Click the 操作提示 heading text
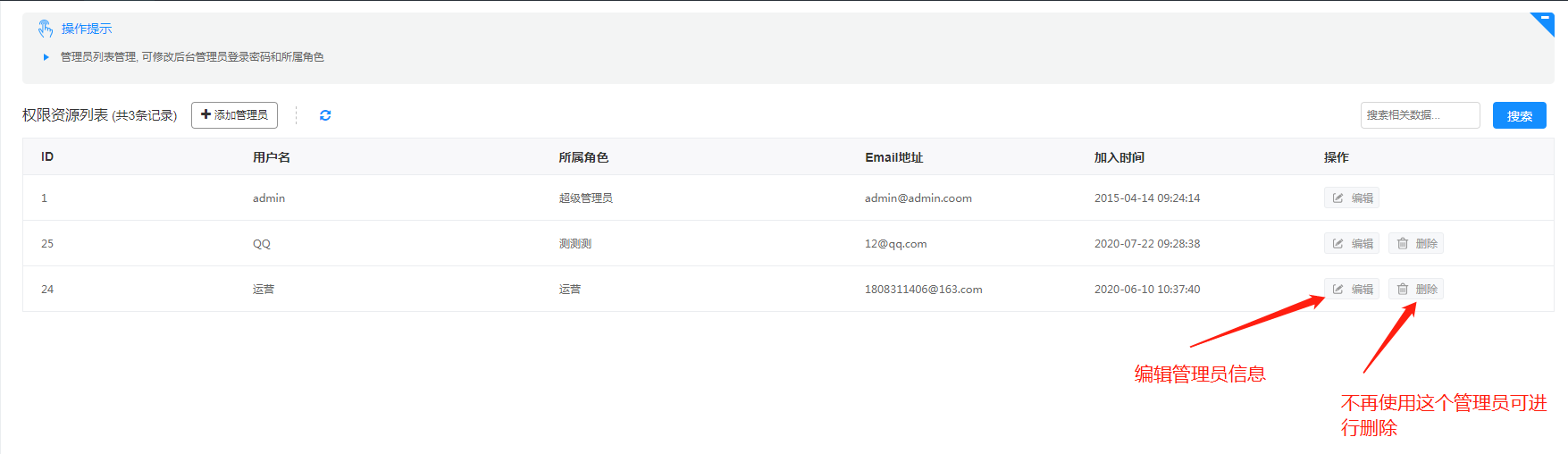This screenshot has height=454, width=1568. (x=87, y=29)
